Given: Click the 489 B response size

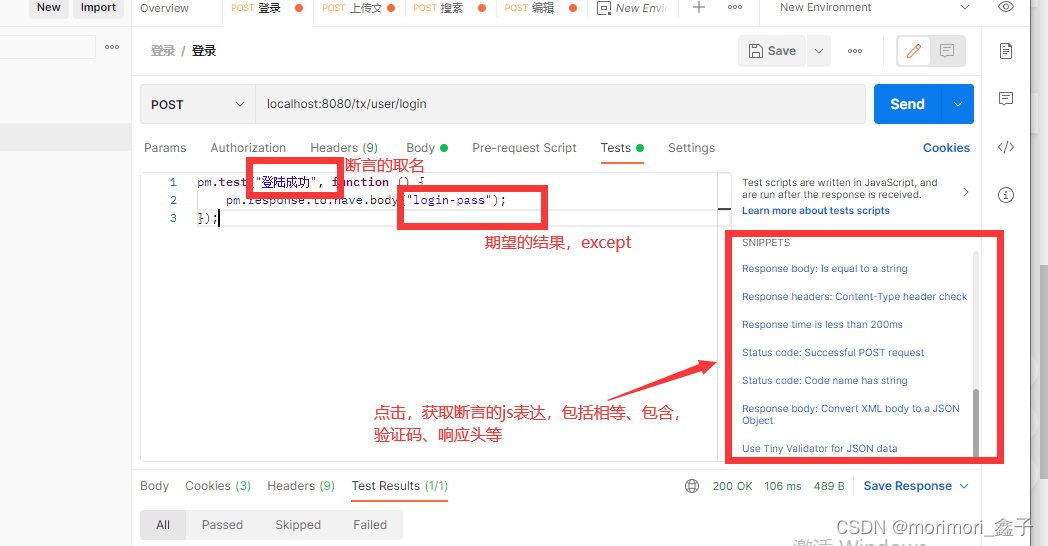Looking at the screenshot, I should 829,486.
